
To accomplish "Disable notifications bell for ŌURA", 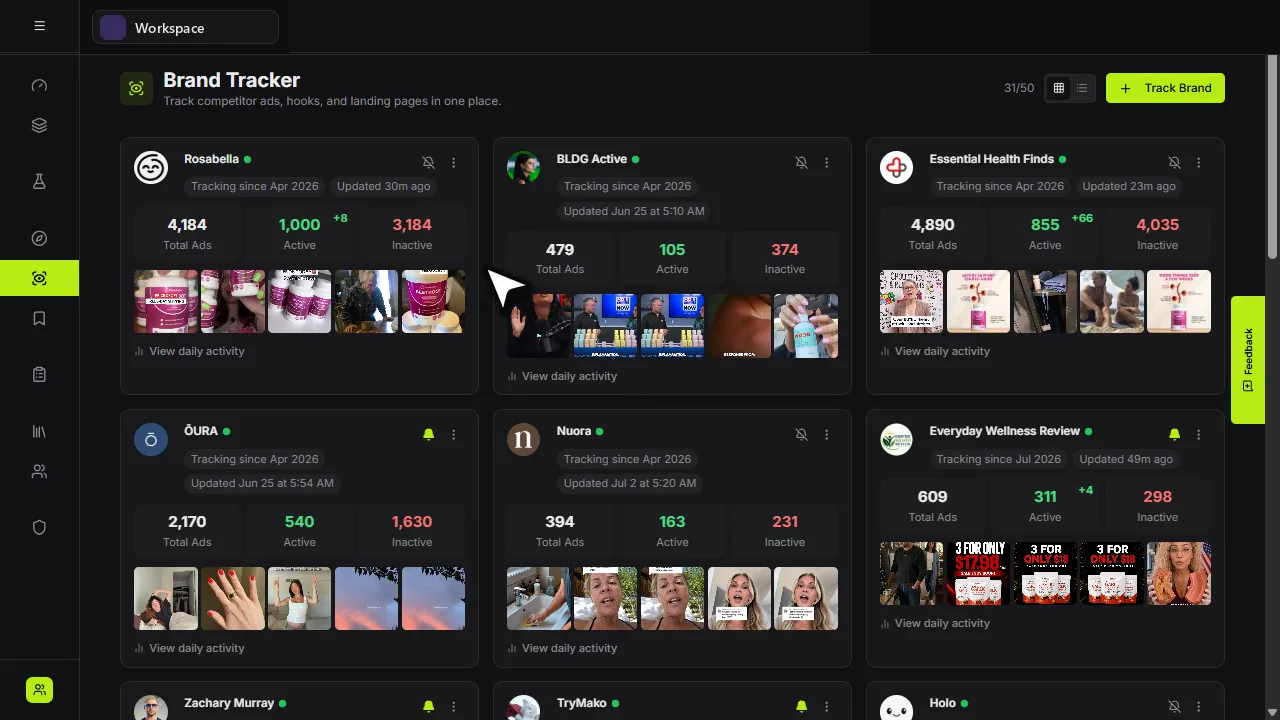I will pyautogui.click(x=428, y=435).
